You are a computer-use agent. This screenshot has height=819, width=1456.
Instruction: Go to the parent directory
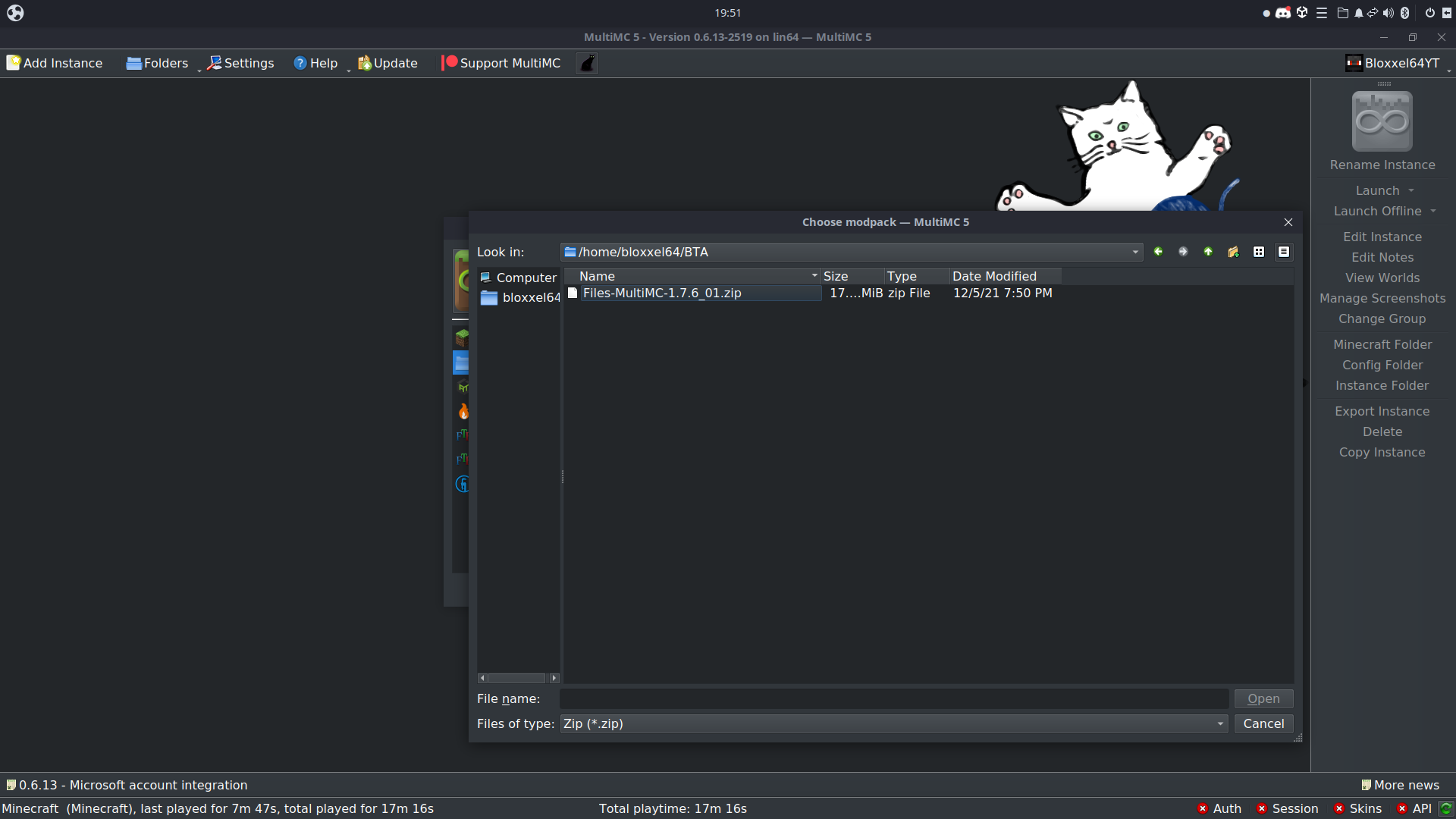[1208, 252]
